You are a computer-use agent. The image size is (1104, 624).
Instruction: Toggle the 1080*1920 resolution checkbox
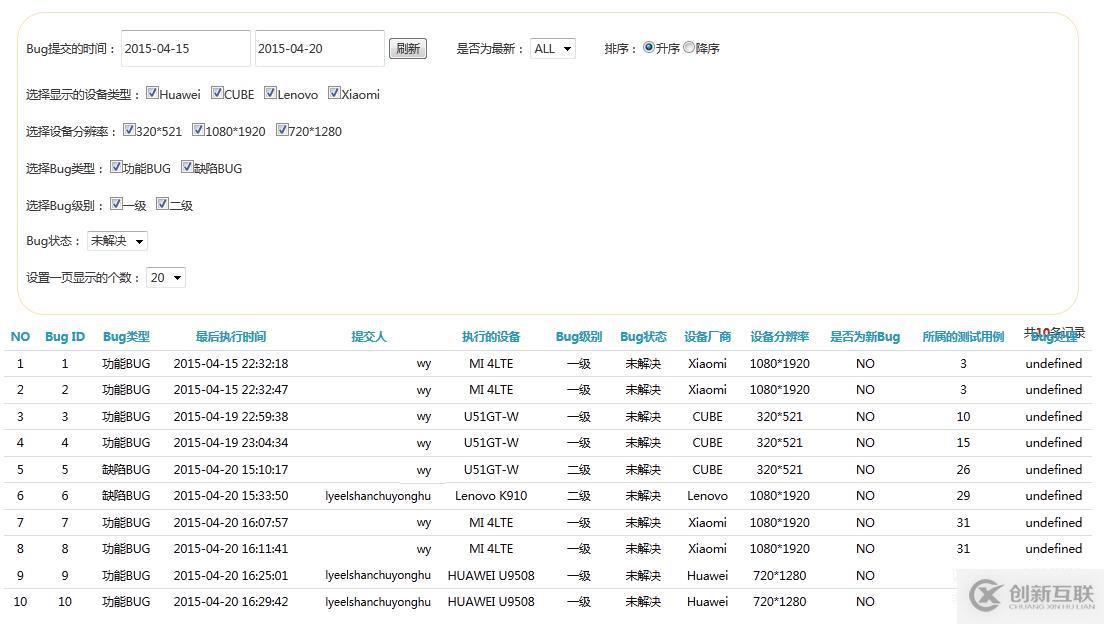[x=198, y=129]
